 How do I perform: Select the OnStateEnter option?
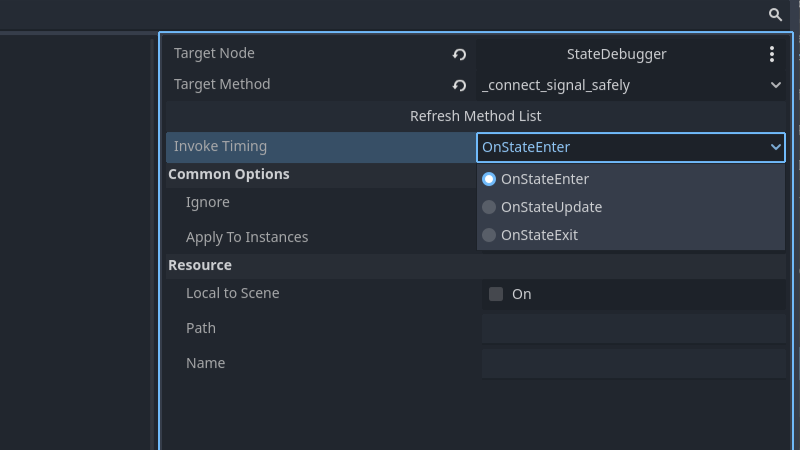coord(544,180)
